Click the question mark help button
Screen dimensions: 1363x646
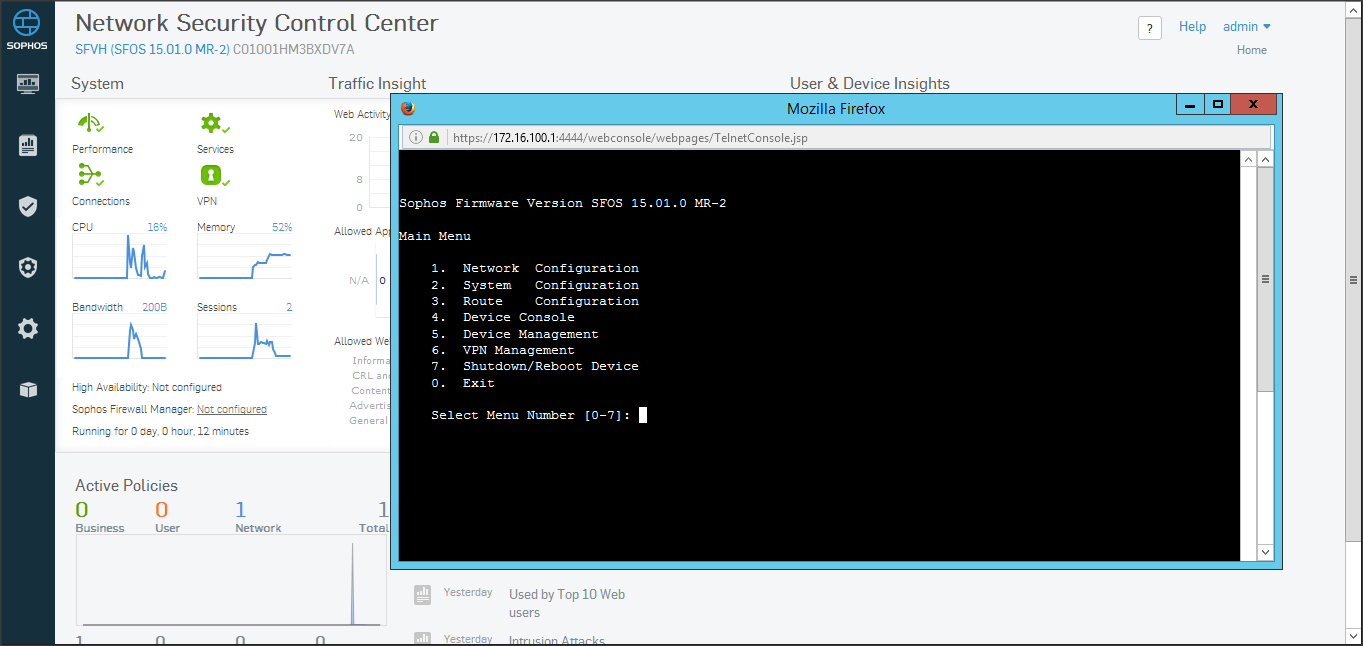1150,28
